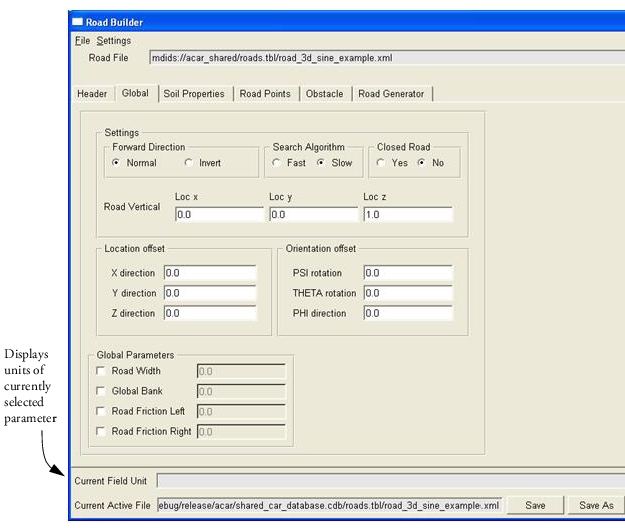This screenshot has height=528, width=625.
Task: Click the Road Builder window title icon
Action: [x=77, y=22]
